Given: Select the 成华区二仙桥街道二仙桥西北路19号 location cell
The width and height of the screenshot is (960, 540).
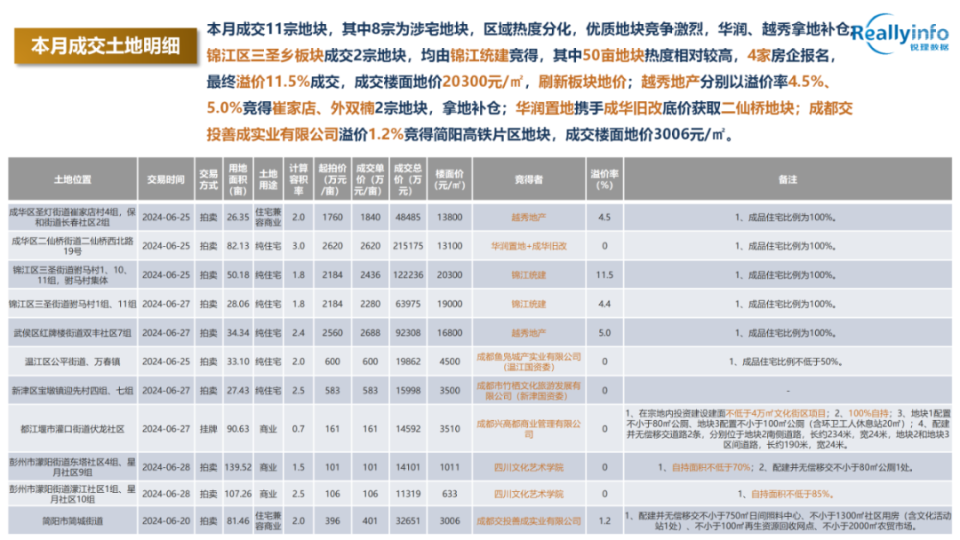Looking at the screenshot, I should pyautogui.click(x=73, y=246).
